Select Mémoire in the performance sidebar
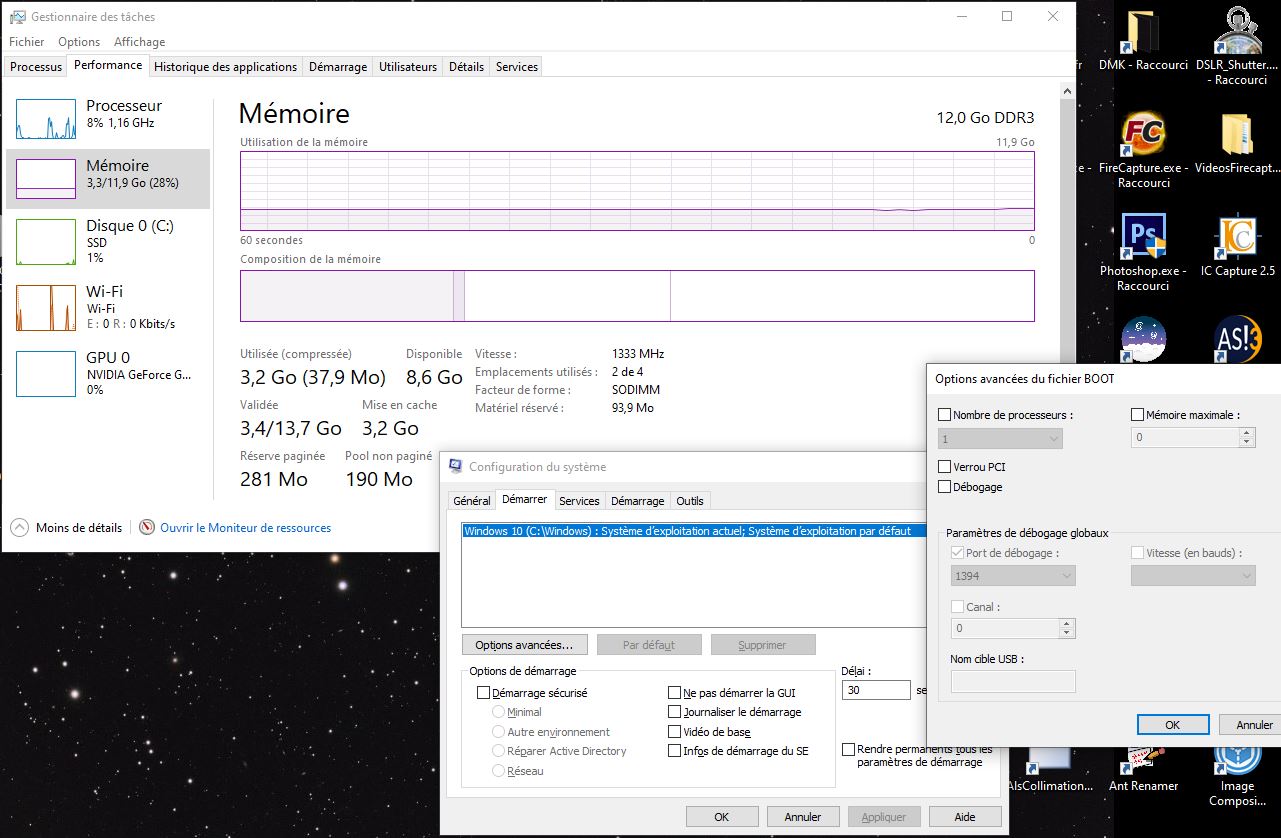Screen dimensions: 1281x838 point(108,179)
